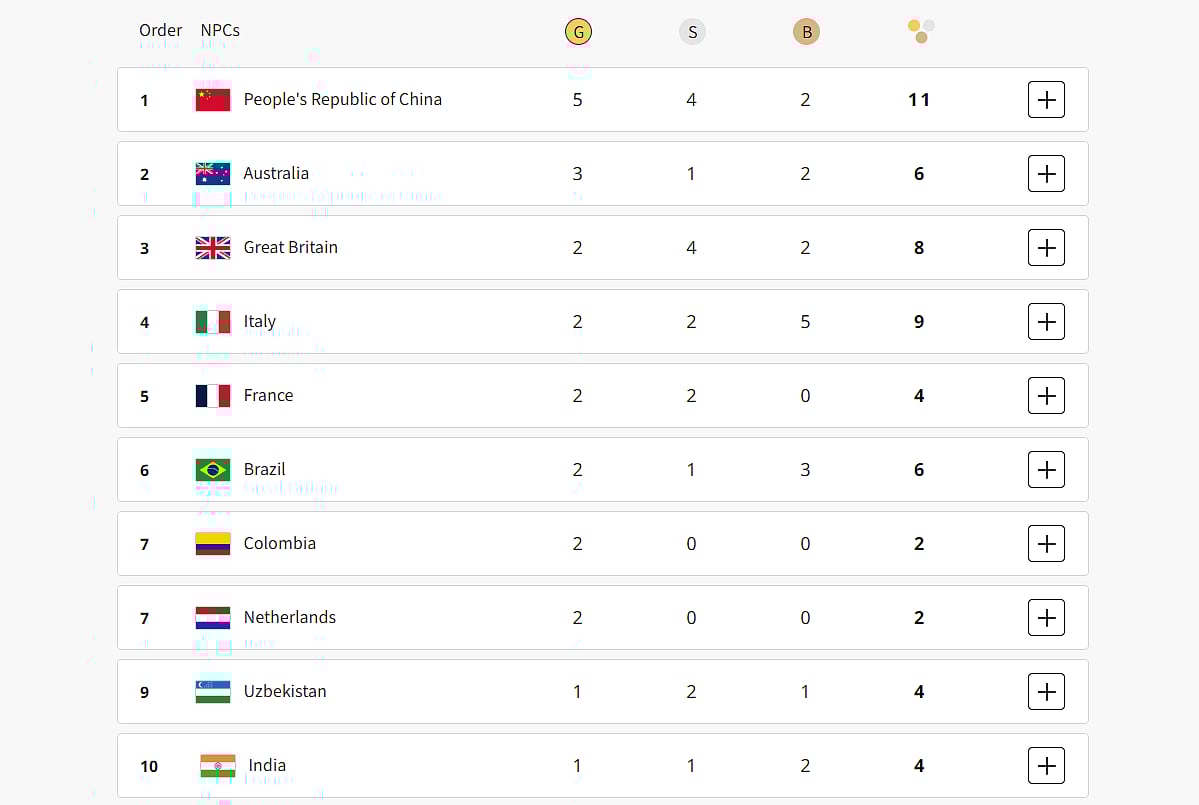Select the total medals icon in header
Image resolution: width=1199 pixels, height=805 pixels.
[x=919, y=31]
